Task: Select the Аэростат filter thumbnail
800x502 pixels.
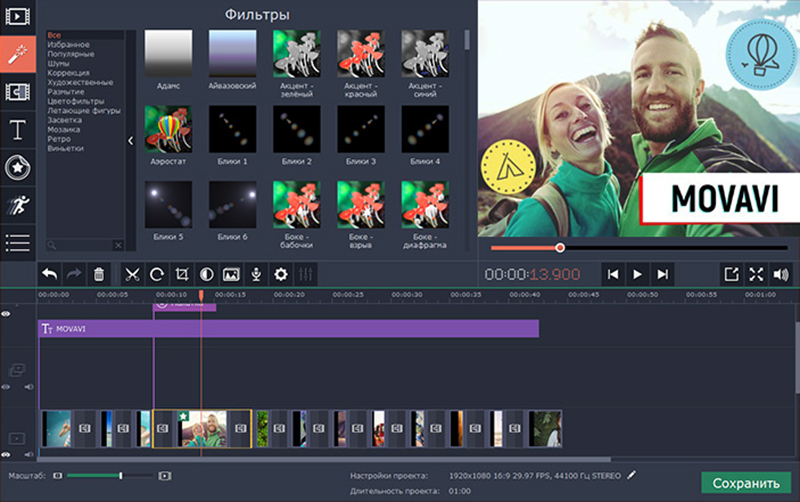Action: [169, 130]
